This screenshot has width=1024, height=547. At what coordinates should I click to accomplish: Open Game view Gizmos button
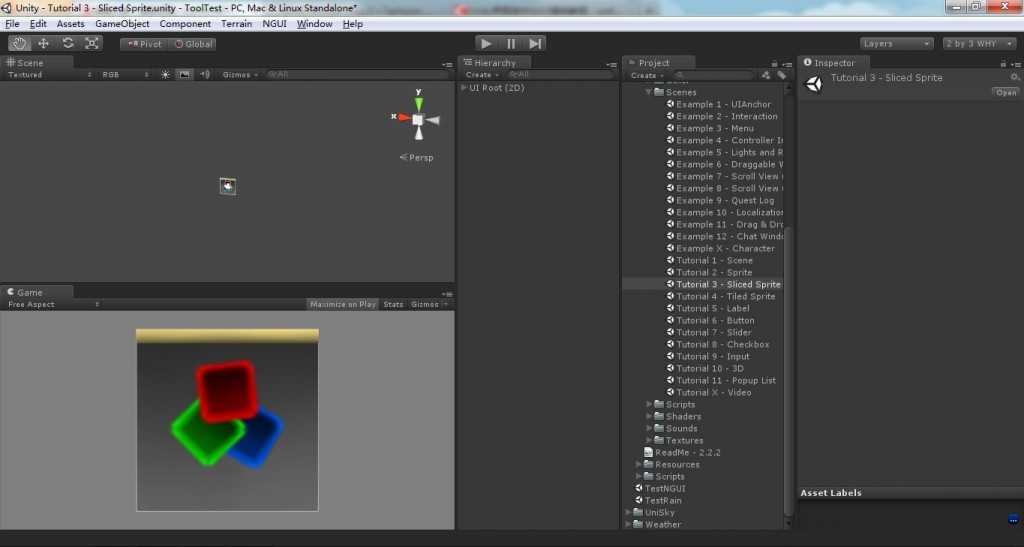[x=428, y=305]
